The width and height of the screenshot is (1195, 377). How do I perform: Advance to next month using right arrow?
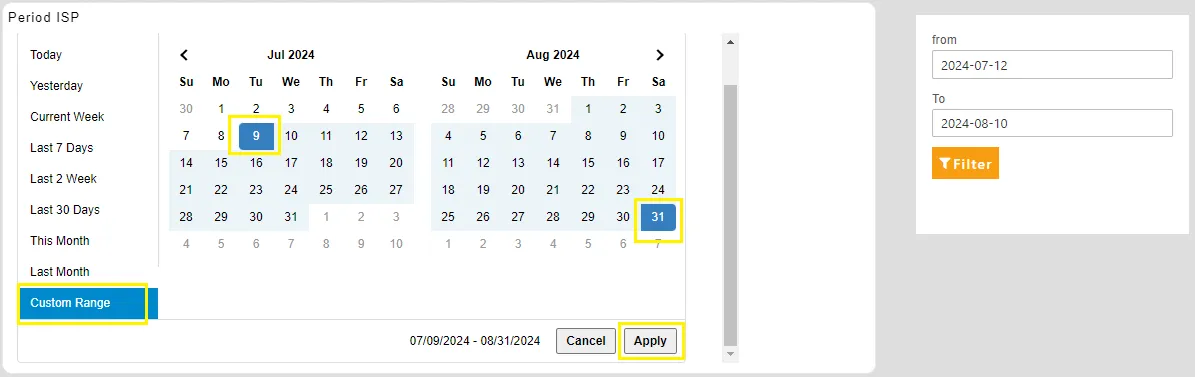click(x=660, y=55)
